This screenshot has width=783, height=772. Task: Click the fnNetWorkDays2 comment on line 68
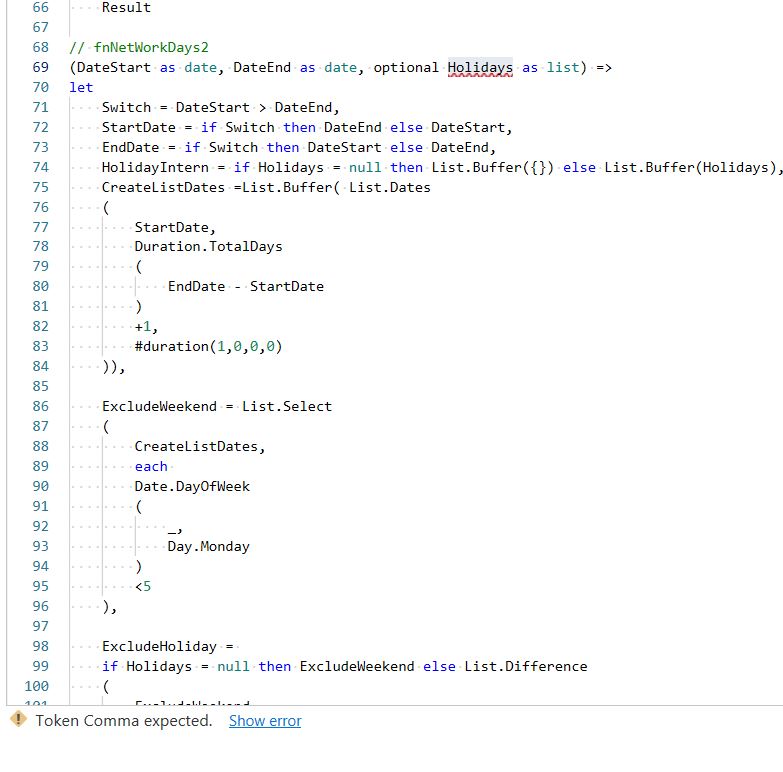[139, 47]
